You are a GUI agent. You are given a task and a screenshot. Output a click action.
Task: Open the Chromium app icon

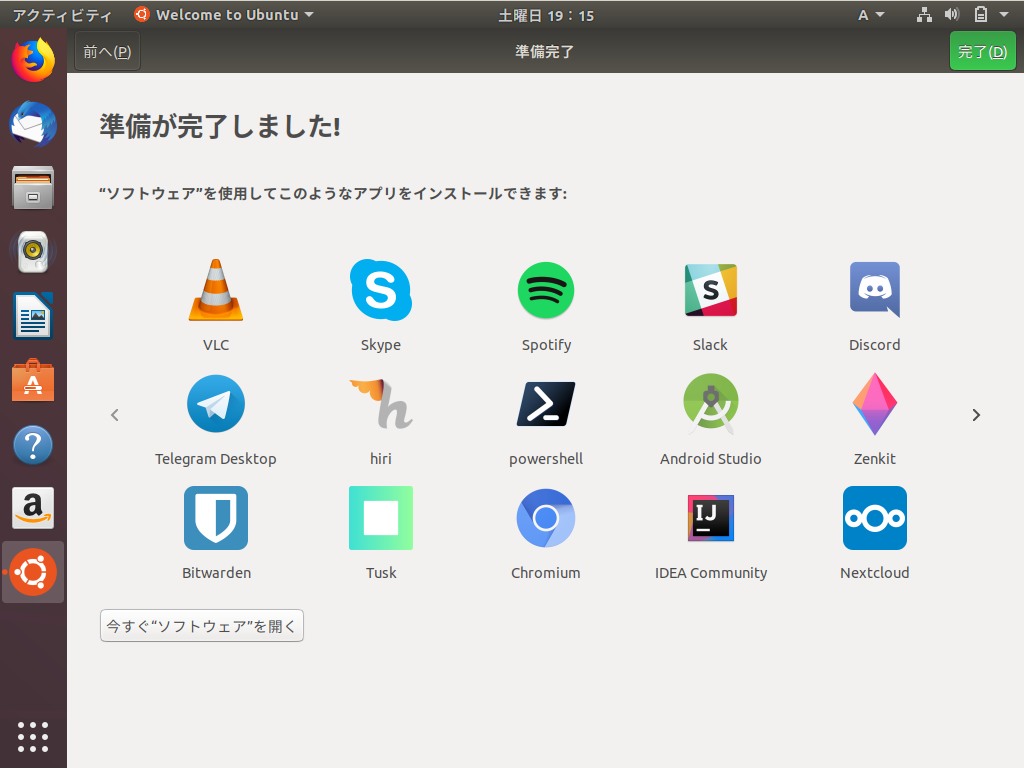pos(546,518)
